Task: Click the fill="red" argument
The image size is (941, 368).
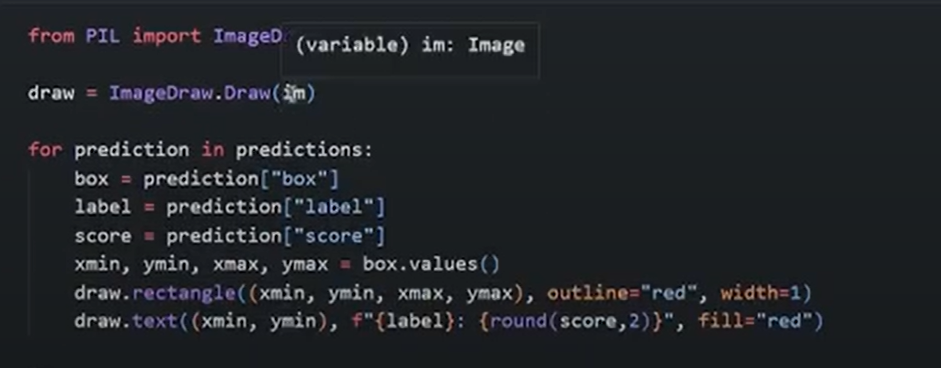Action: pos(754,321)
